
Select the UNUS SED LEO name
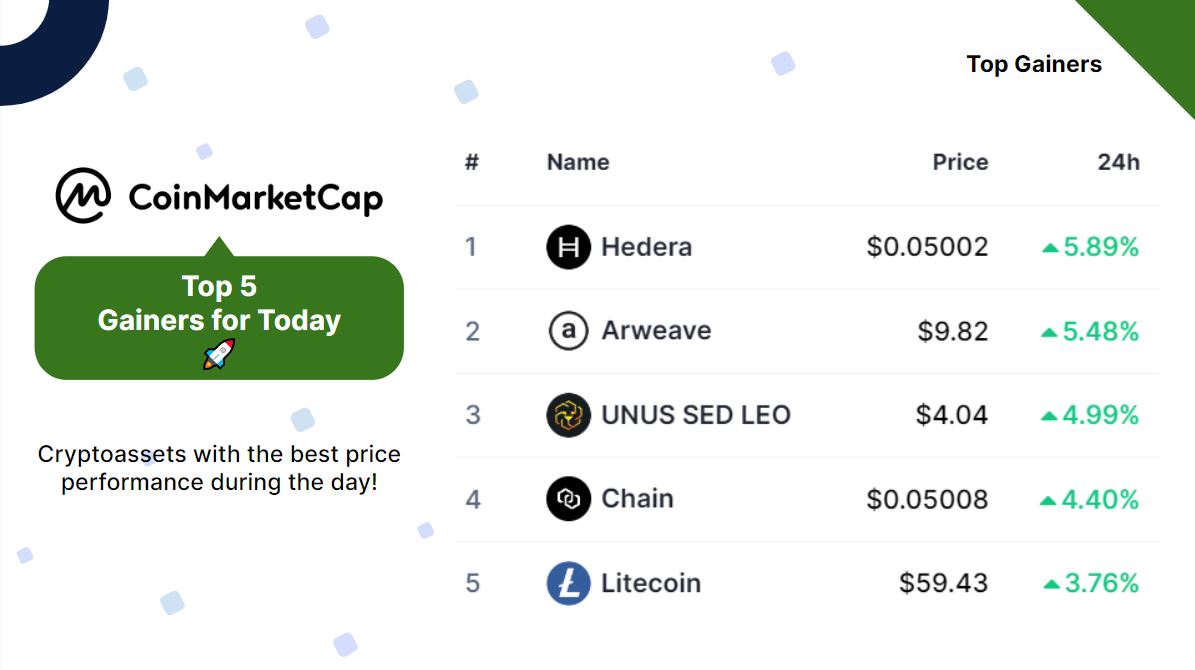[x=696, y=415]
